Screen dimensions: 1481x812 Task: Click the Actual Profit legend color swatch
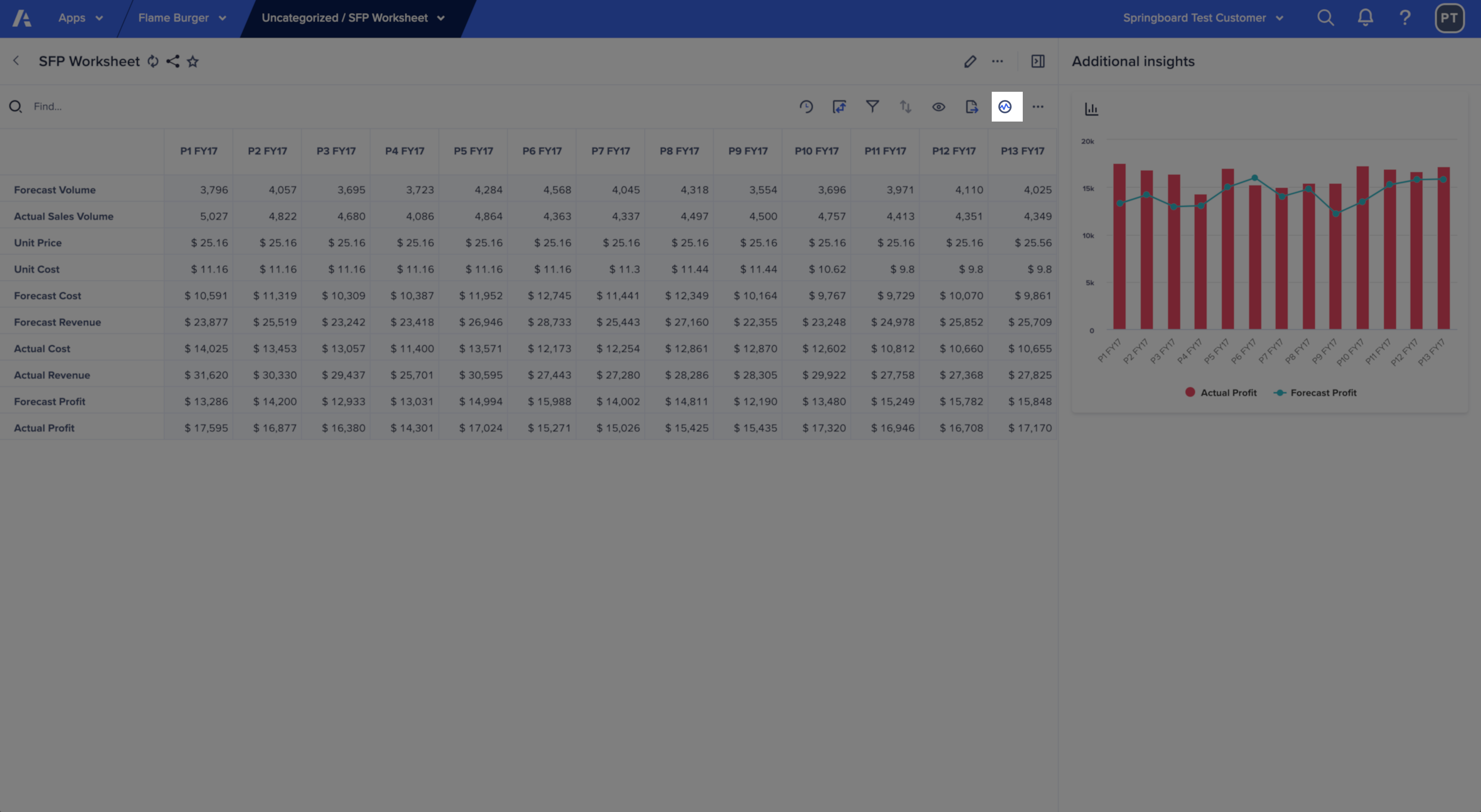click(1191, 392)
